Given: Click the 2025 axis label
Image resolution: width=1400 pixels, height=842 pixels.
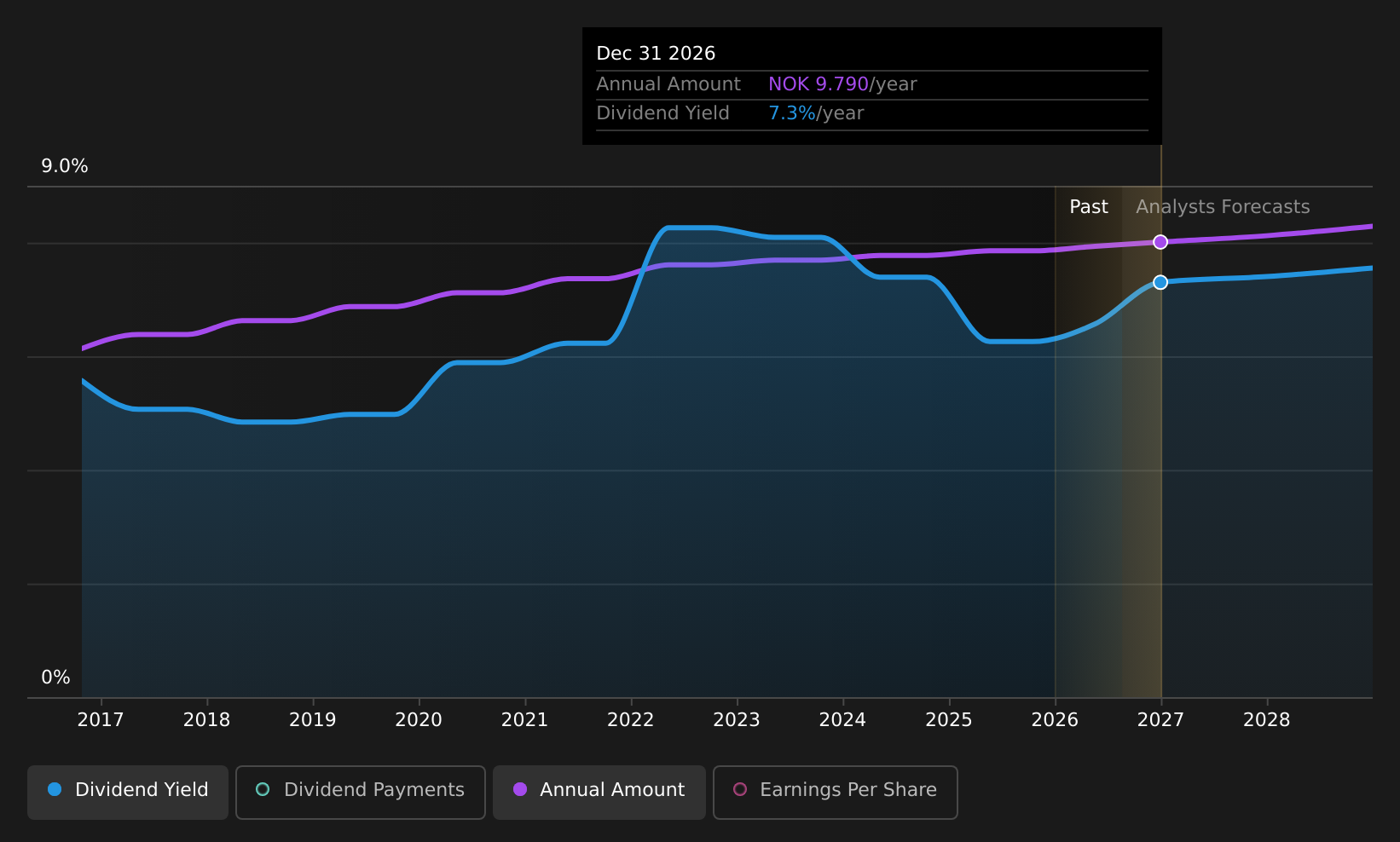Looking at the screenshot, I should point(949,720).
